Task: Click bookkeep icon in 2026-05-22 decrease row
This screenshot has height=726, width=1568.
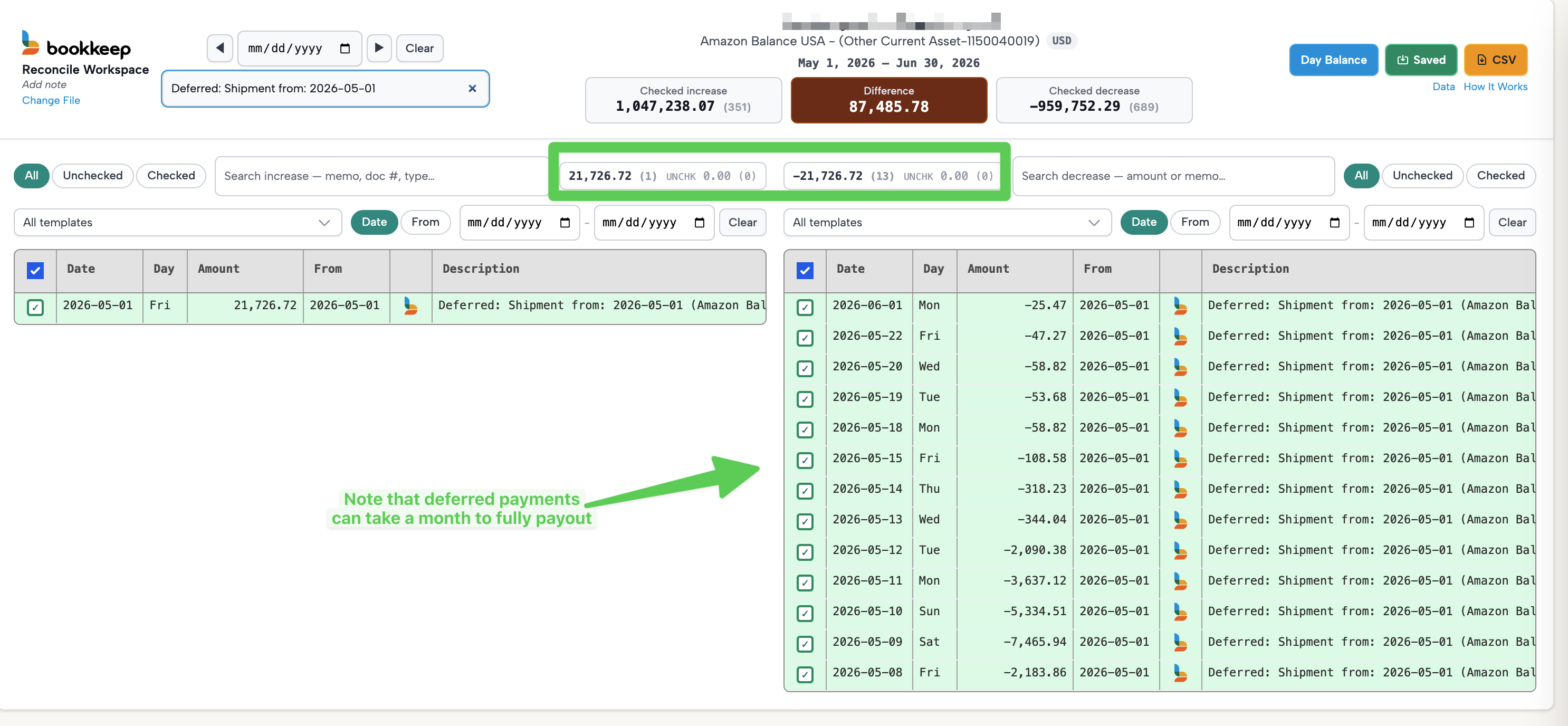Action: click(x=1180, y=336)
